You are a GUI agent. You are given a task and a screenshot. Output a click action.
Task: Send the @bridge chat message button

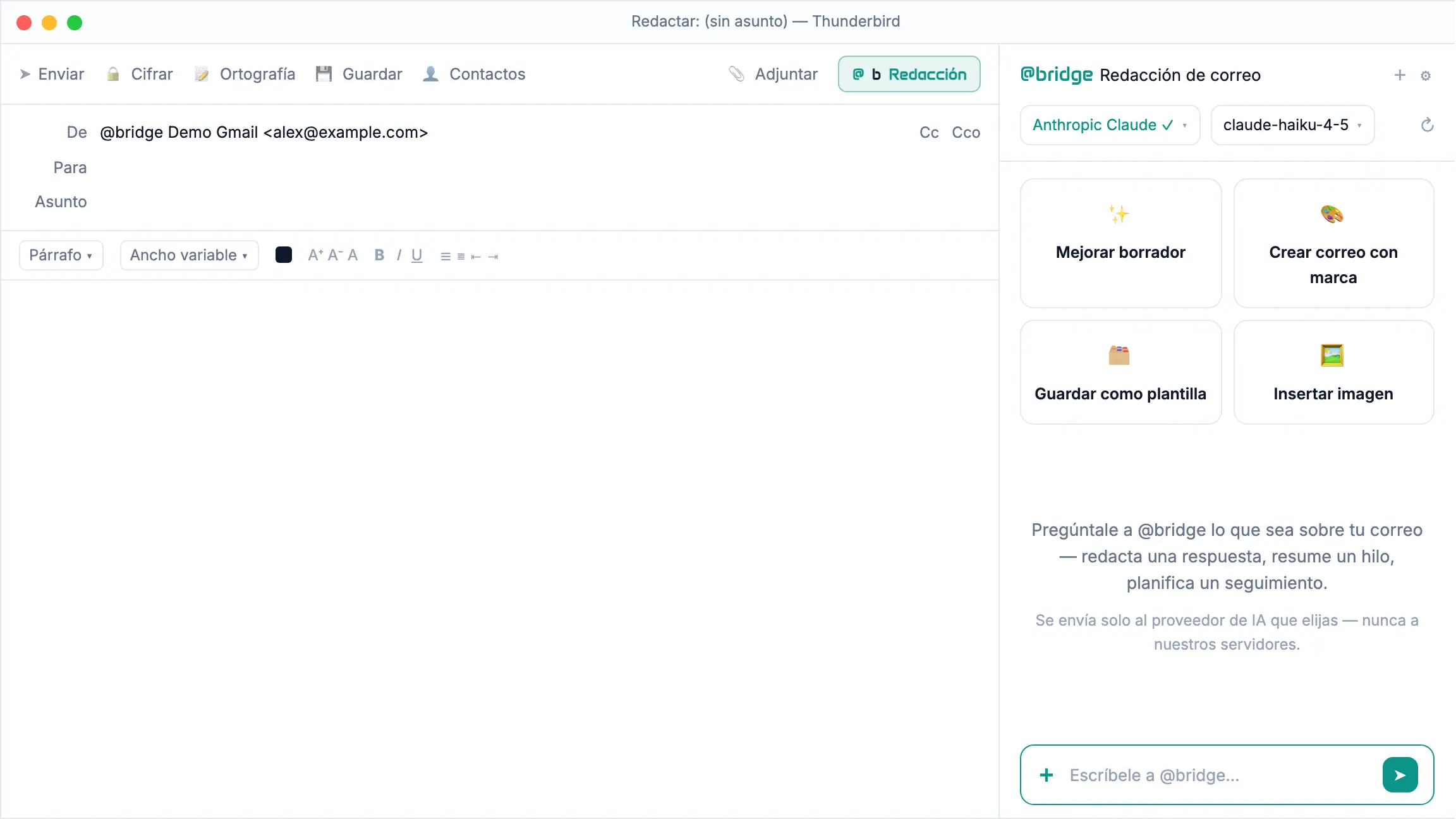[x=1400, y=775]
